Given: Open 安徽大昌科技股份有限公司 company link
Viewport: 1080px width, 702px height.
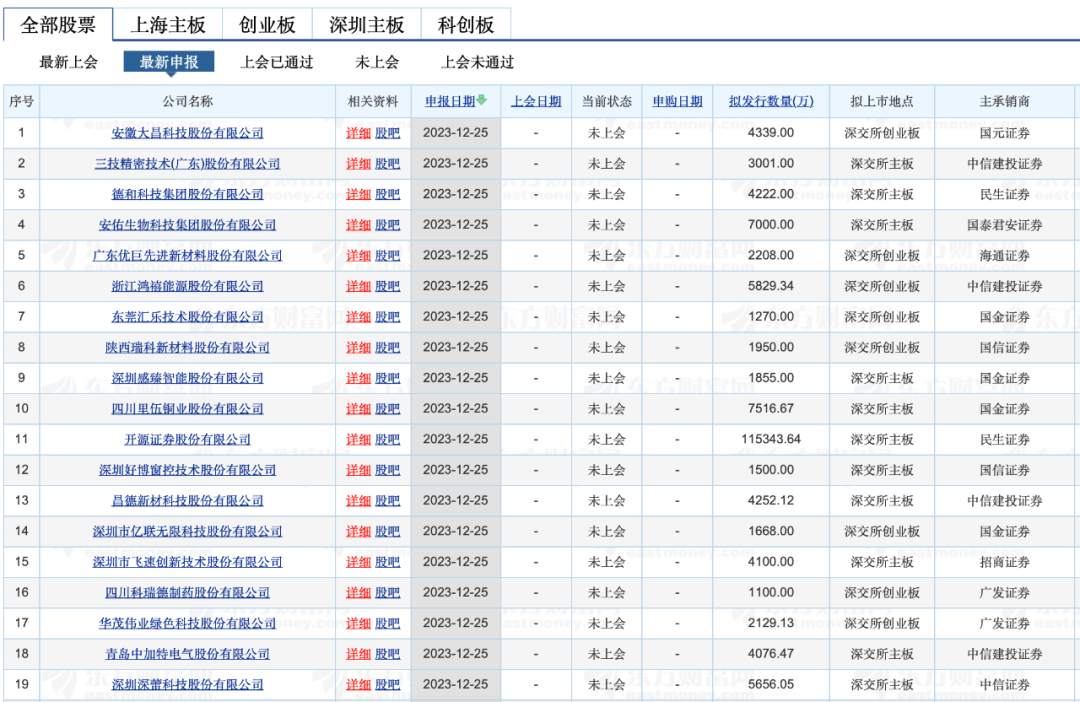Looking at the screenshot, I should 187,133.
